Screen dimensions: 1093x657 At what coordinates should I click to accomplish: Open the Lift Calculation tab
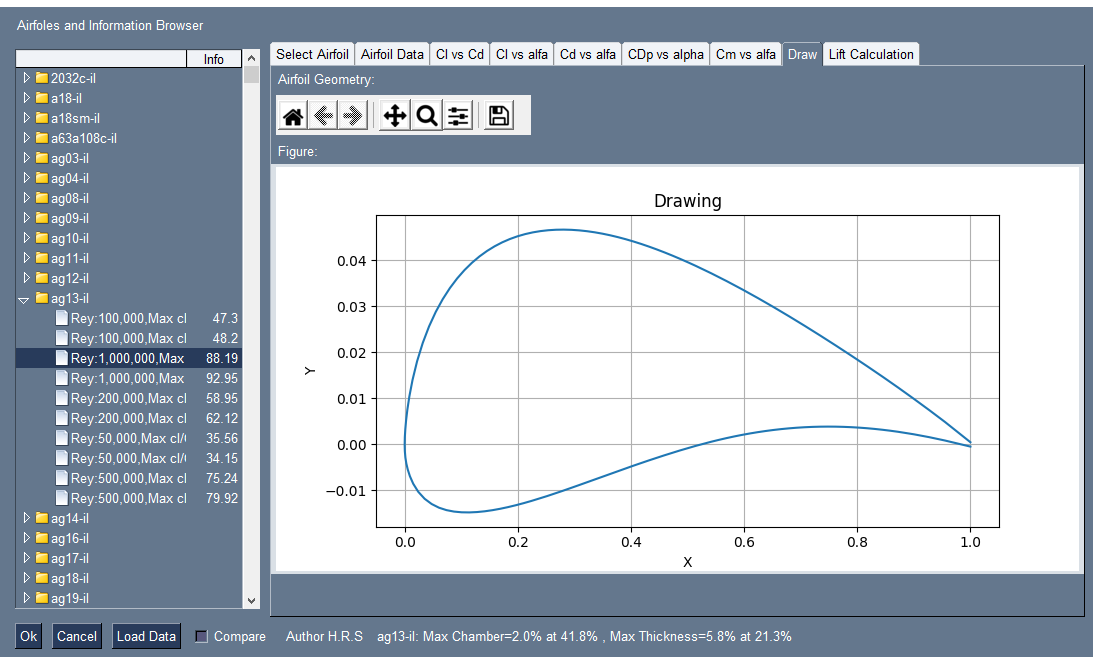870,54
